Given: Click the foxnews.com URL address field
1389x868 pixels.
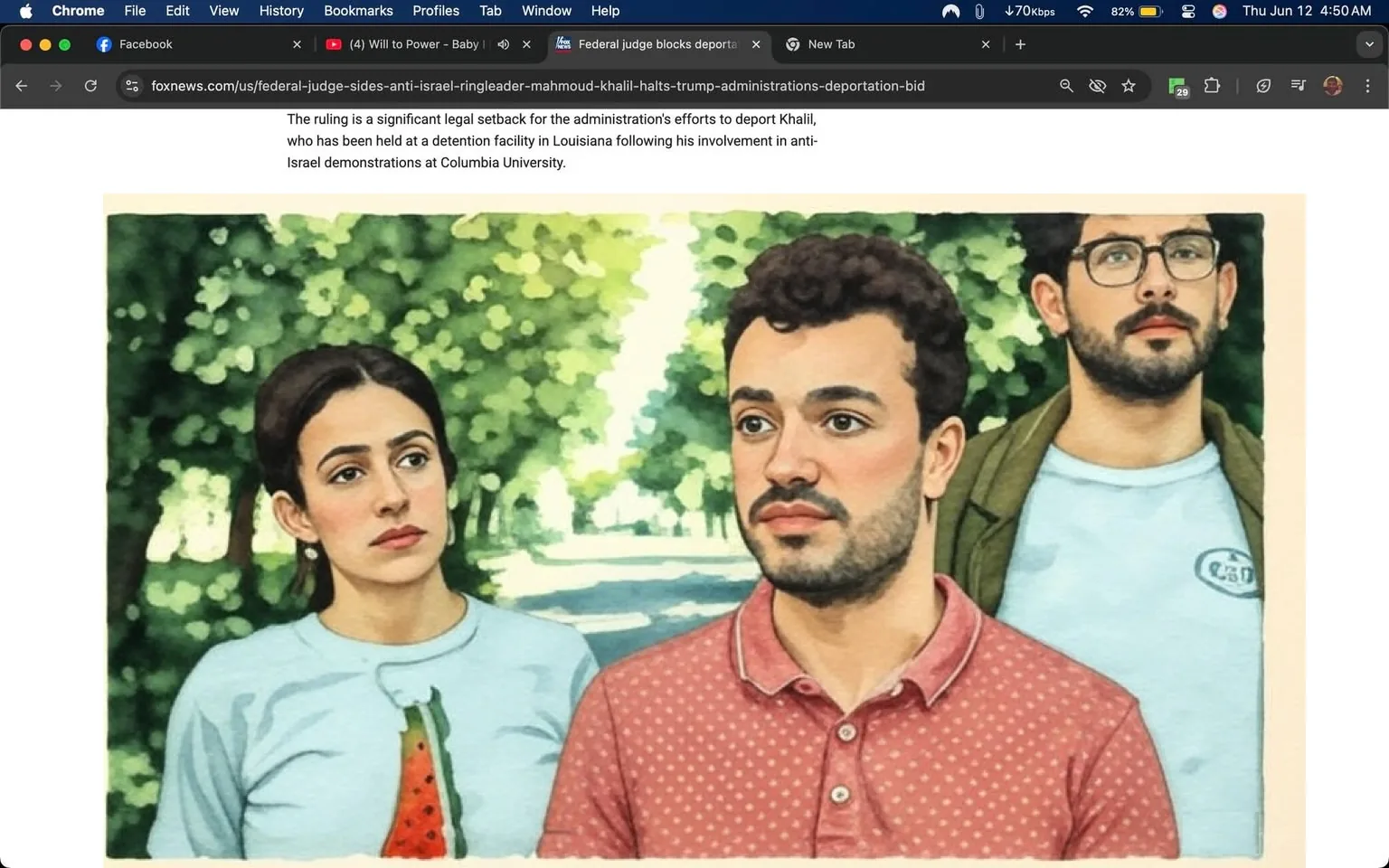Looking at the screenshot, I should 537,86.
